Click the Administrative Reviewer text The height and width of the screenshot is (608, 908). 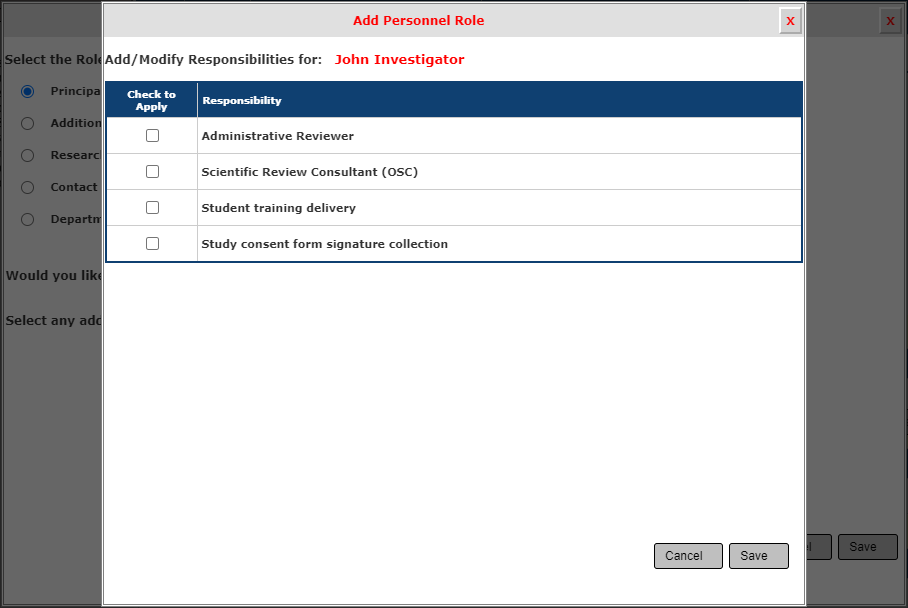tap(277, 136)
